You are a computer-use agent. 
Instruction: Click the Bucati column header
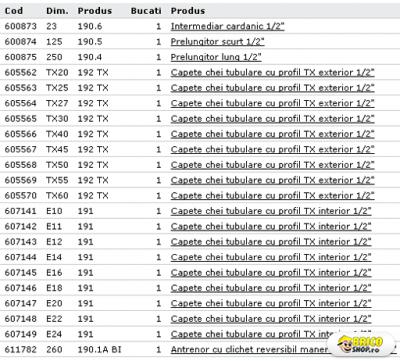pyautogui.click(x=146, y=11)
